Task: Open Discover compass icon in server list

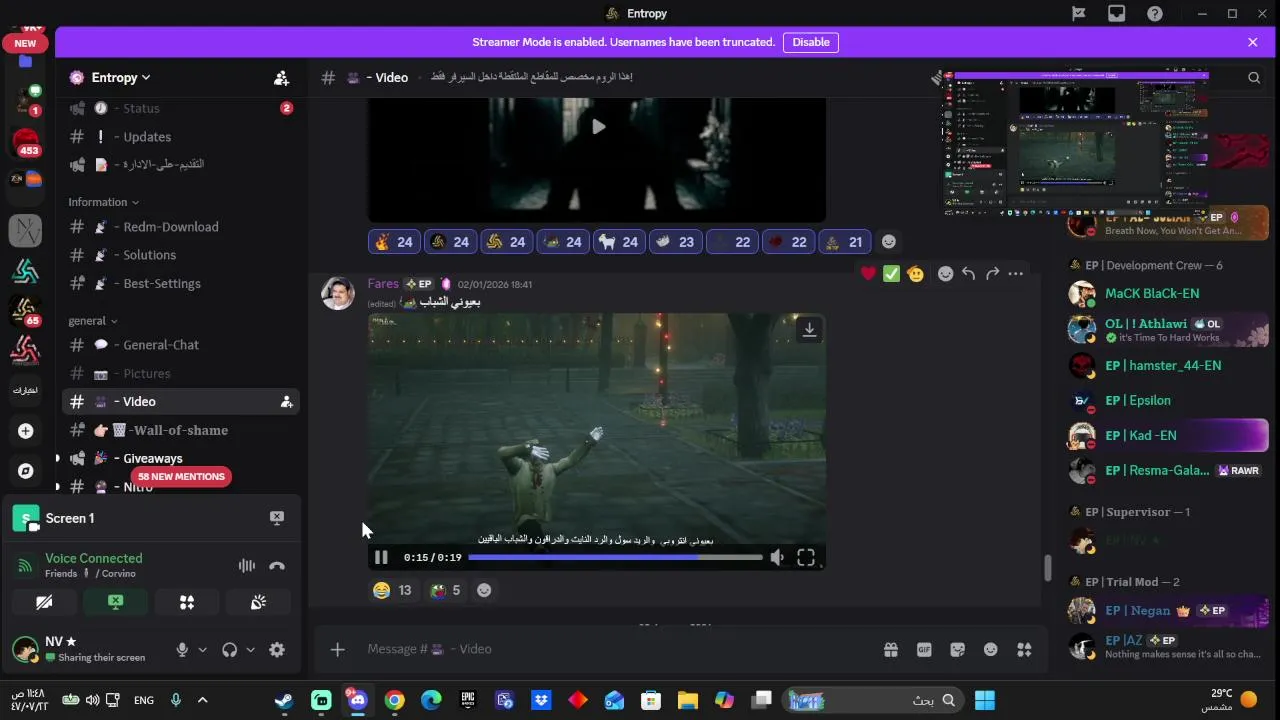Action: pos(26,471)
